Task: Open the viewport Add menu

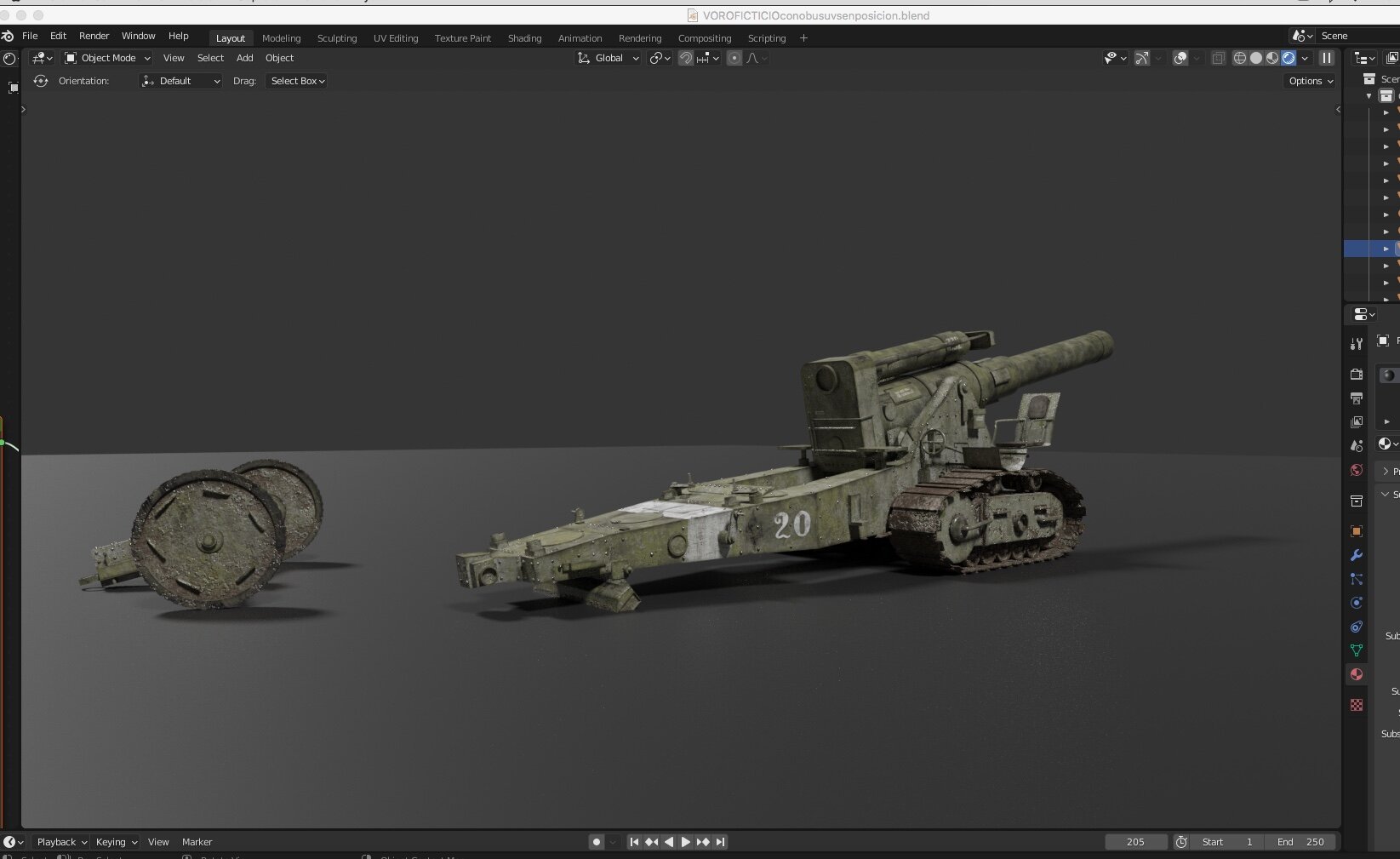Action: (244, 58)
